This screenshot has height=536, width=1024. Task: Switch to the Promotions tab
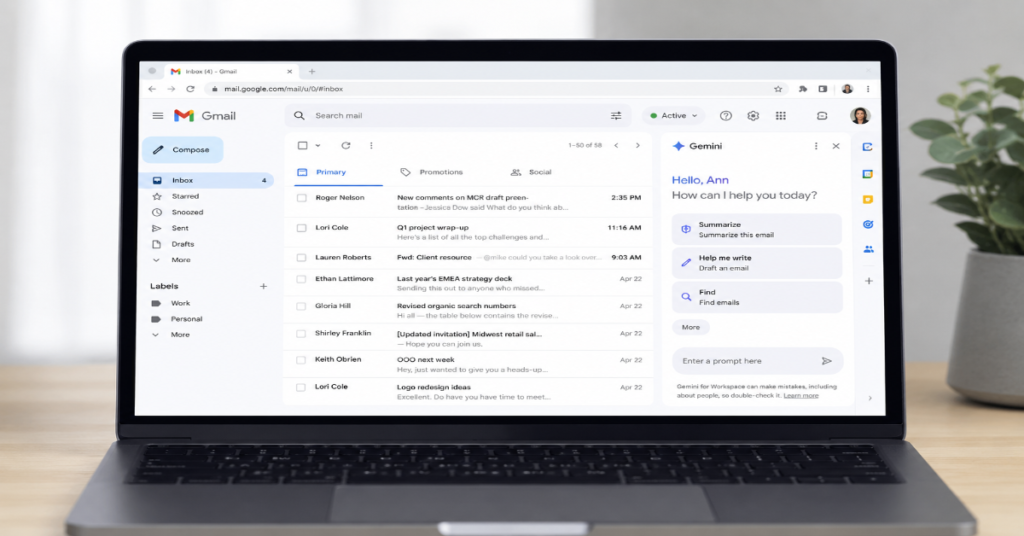(x=432, y=172)
